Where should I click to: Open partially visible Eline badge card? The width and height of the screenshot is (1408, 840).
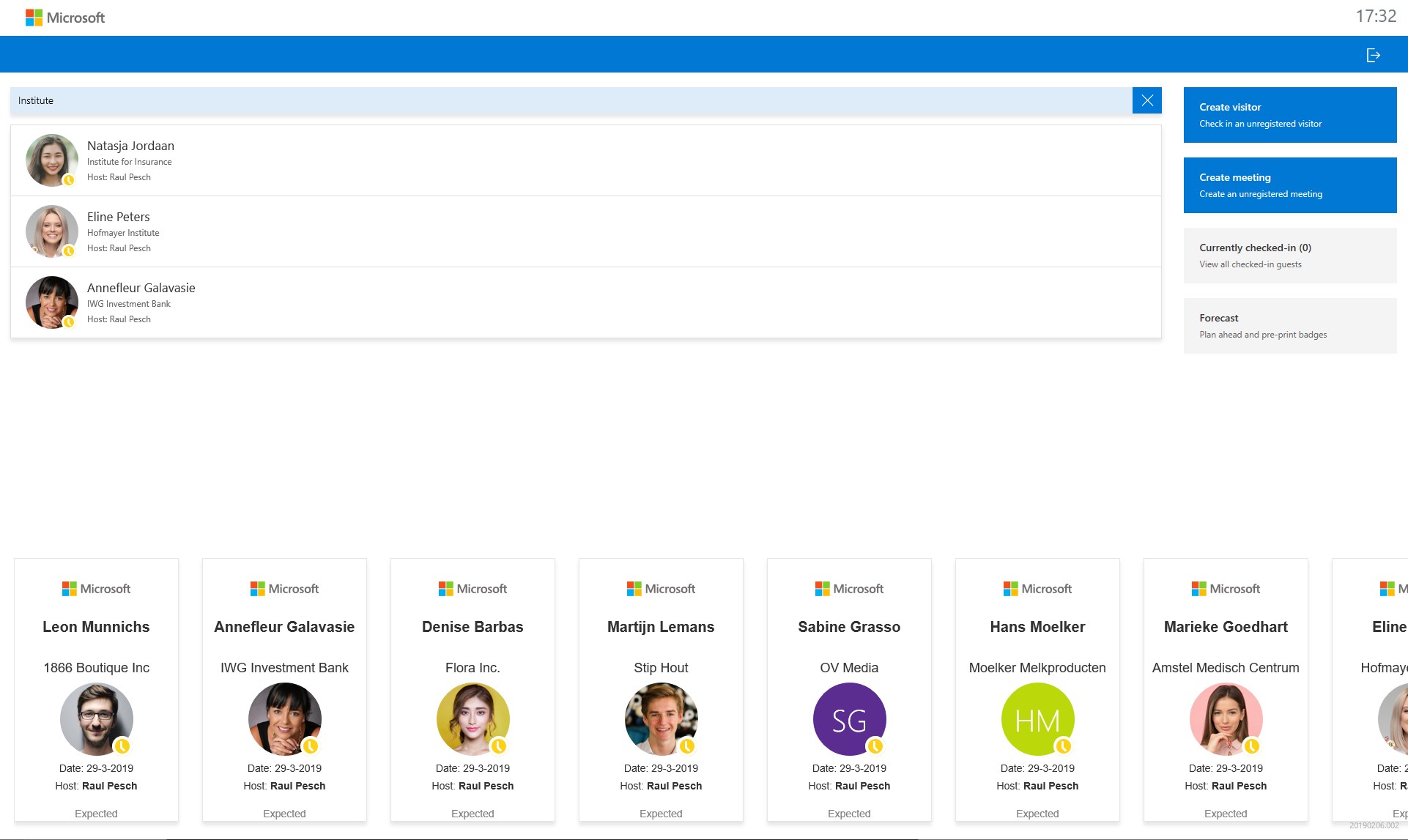coord(1370,690)
